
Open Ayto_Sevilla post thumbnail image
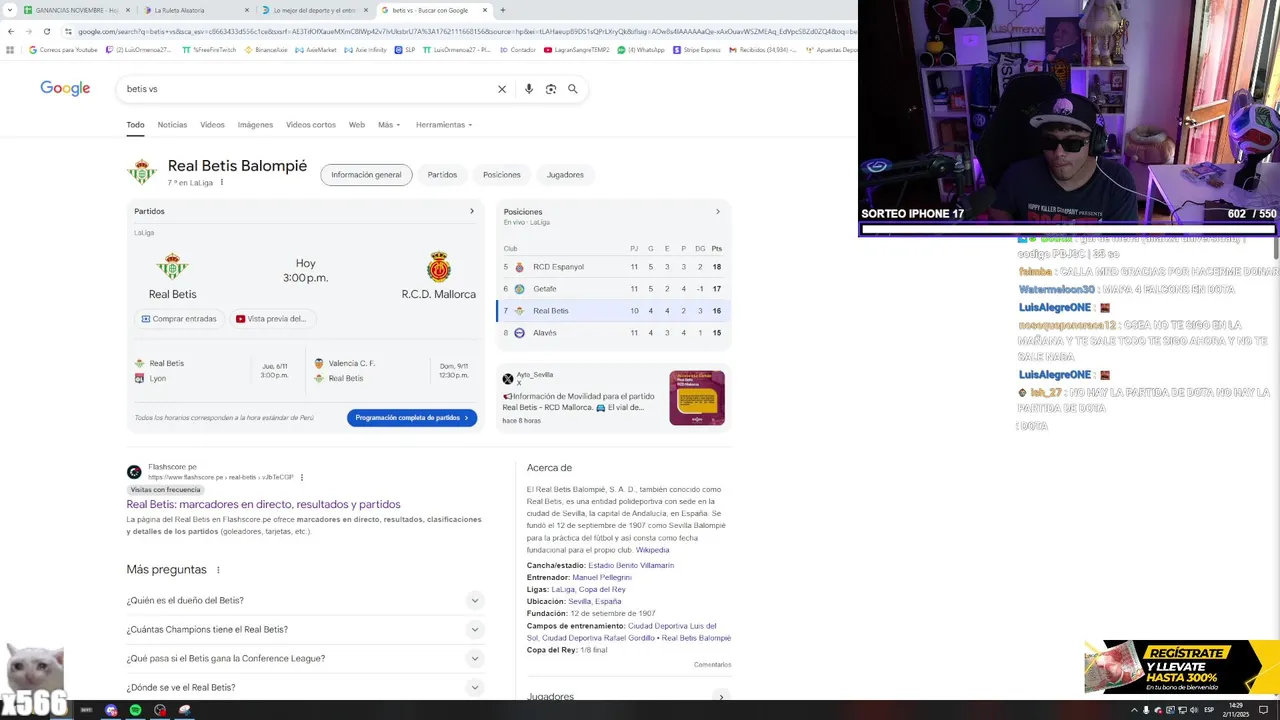697,398
